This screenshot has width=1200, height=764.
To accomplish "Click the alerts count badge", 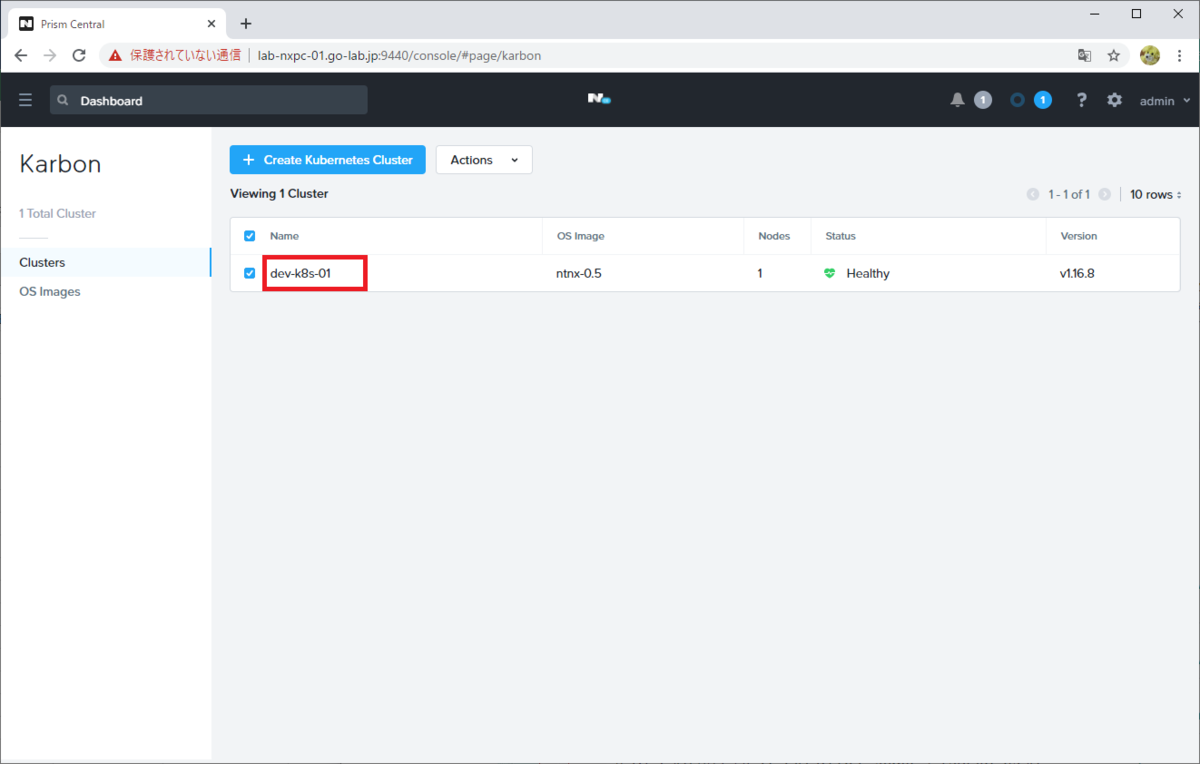I will click(x=983, y=100).
